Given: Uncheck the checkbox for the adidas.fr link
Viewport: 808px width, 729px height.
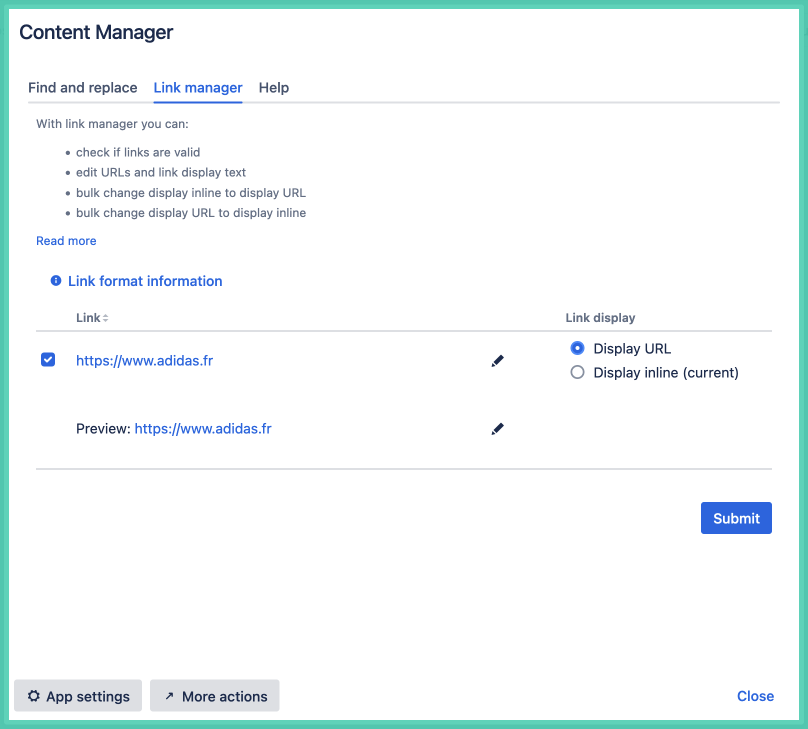Looking at the screenshot, I should tap(48, 360).
